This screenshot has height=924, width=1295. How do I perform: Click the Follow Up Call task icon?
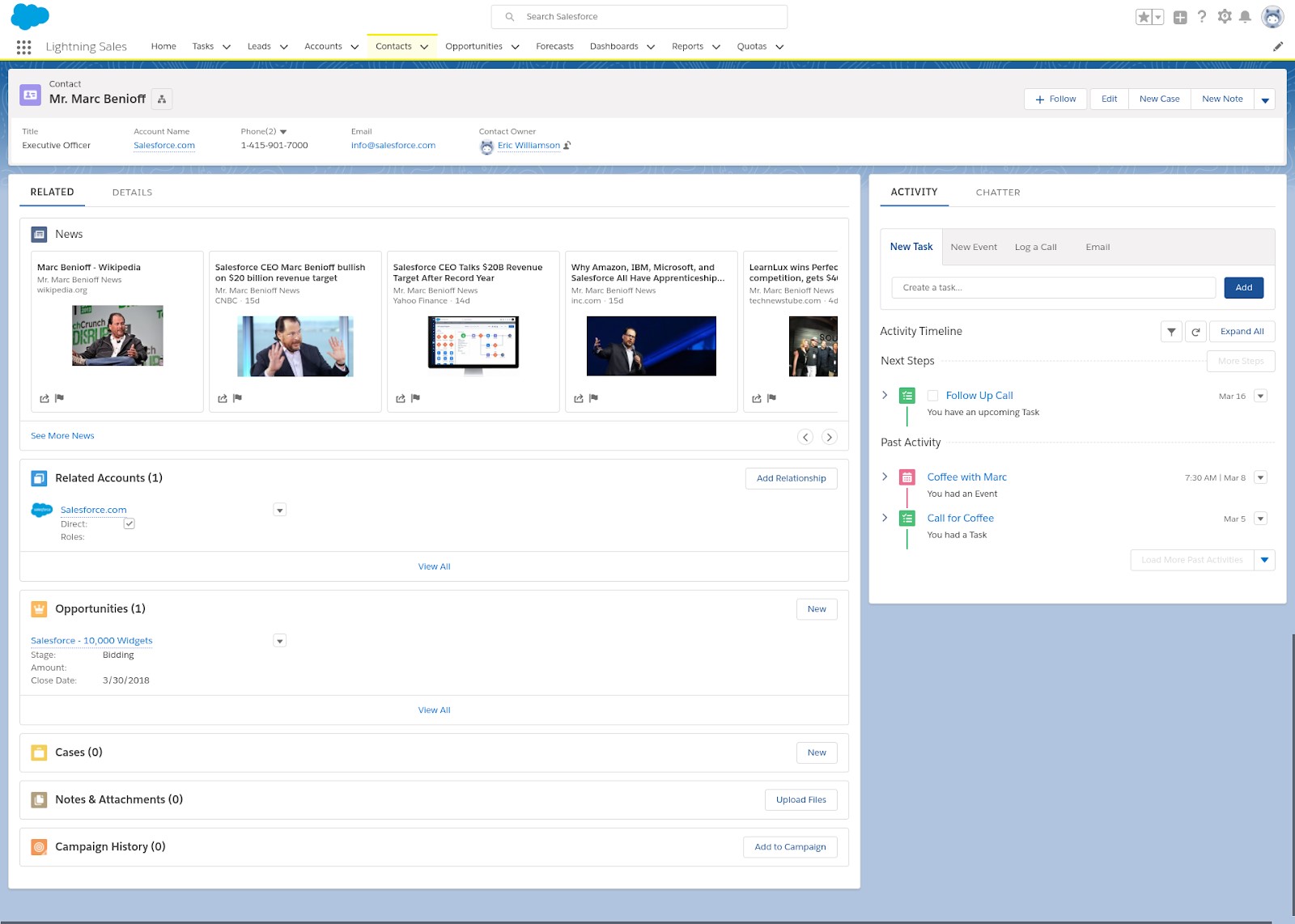click(x=907, y=396)
